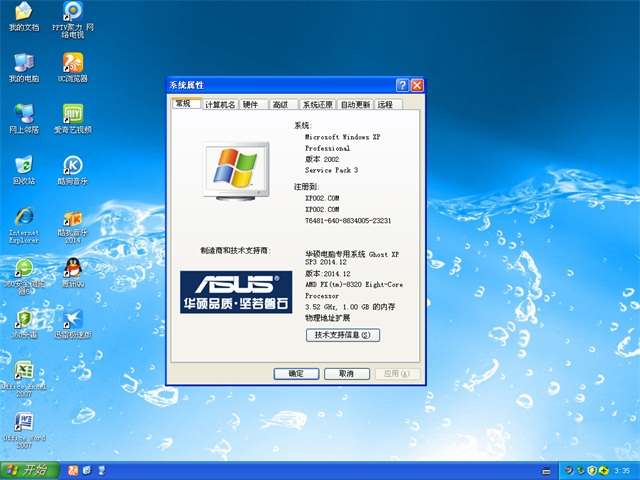Switch to the 计算机名 tab
Screen dimensions: 640x480
pos(220,104)
